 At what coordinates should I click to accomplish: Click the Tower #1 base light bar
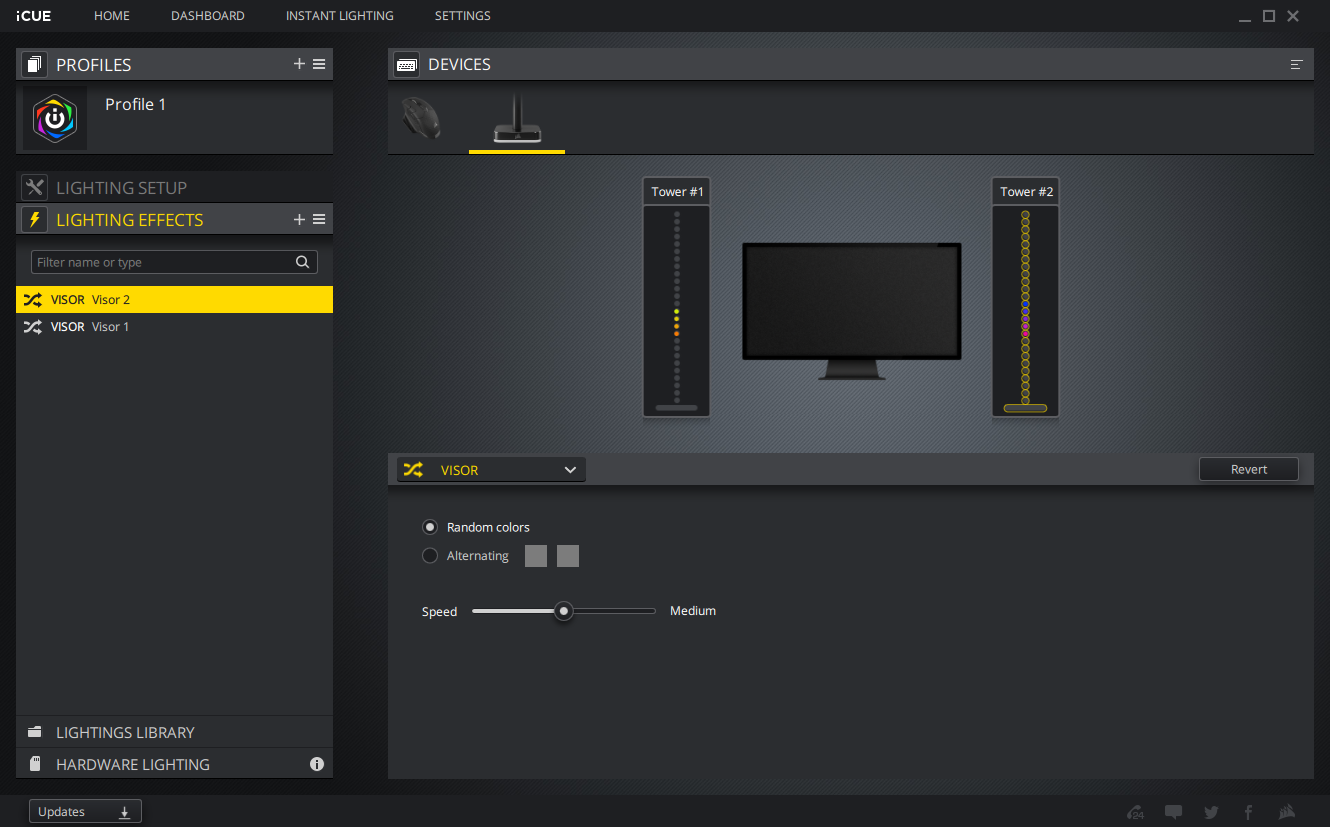pos(677,408)
